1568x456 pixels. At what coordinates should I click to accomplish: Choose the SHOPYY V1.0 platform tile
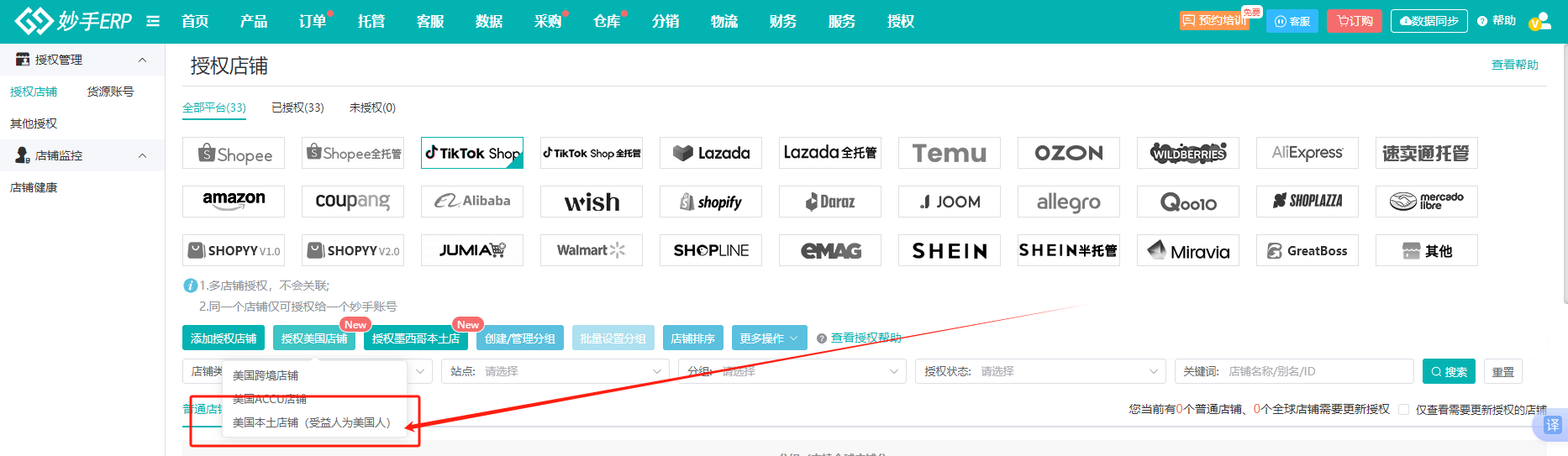click(234, 250)
